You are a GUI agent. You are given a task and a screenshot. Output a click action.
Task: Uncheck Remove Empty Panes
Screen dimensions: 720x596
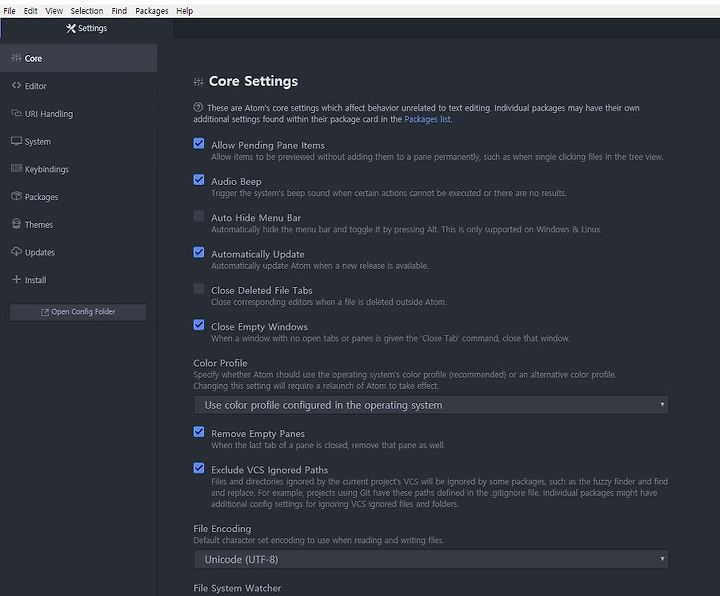coord(199,432)
